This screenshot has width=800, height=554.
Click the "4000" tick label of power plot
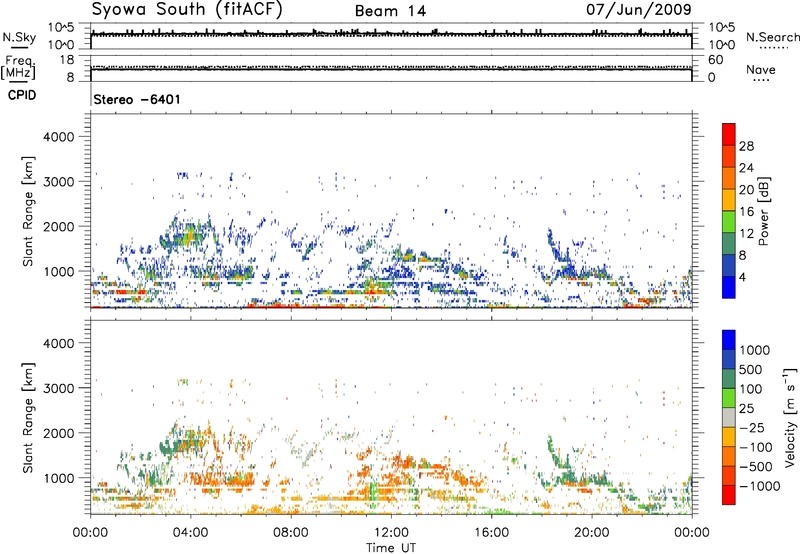coord(59,137)
